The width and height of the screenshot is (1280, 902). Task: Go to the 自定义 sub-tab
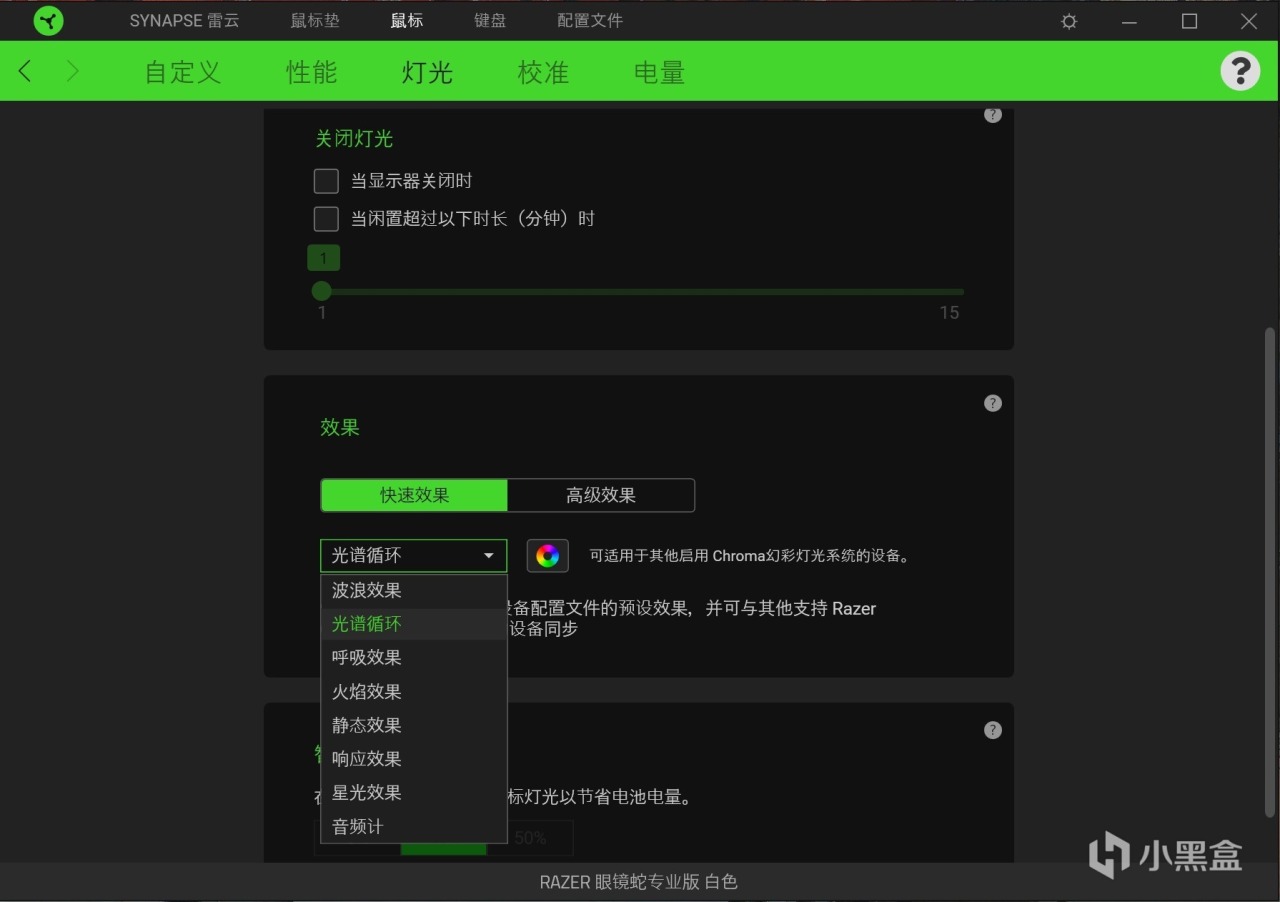coord(183,72)
